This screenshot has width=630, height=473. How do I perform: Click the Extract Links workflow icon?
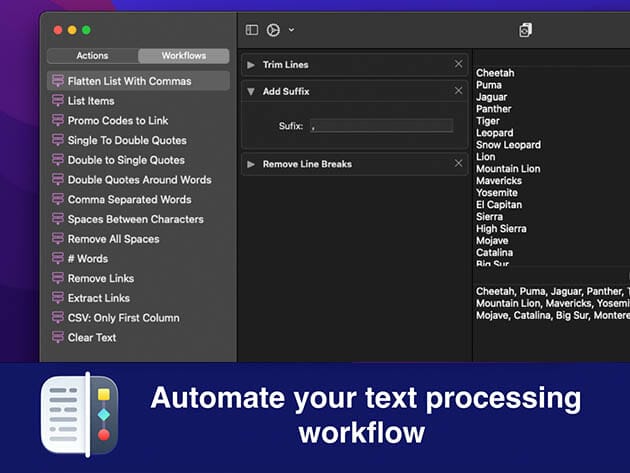58,298
